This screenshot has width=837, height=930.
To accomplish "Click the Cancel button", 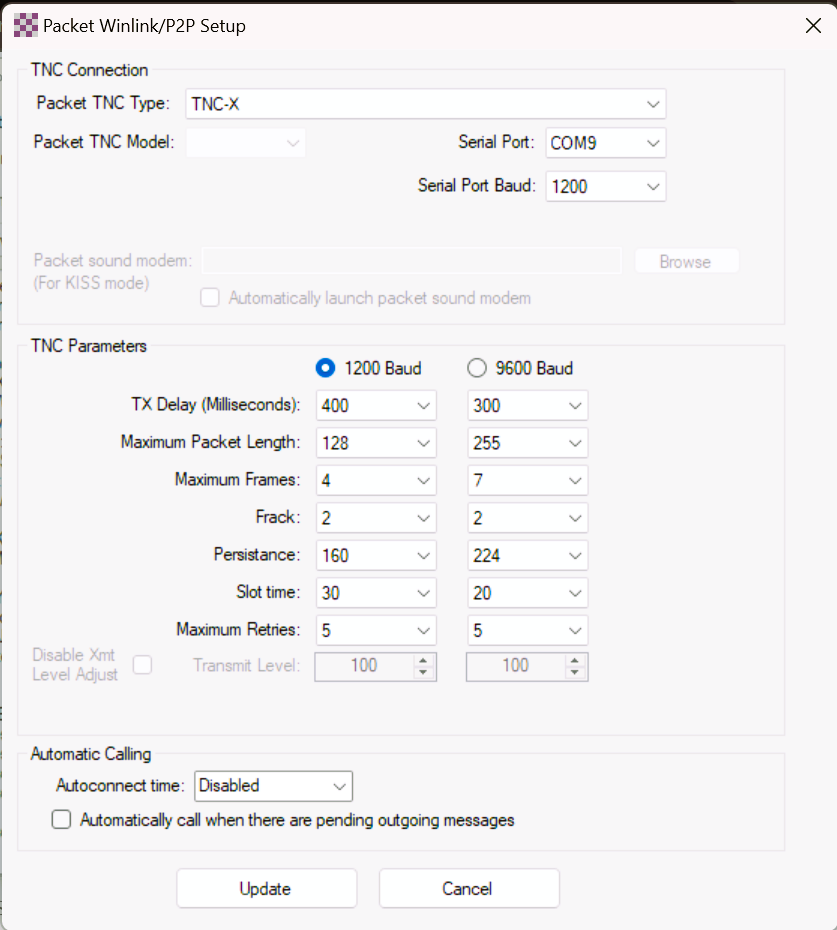I will point(468,888).
